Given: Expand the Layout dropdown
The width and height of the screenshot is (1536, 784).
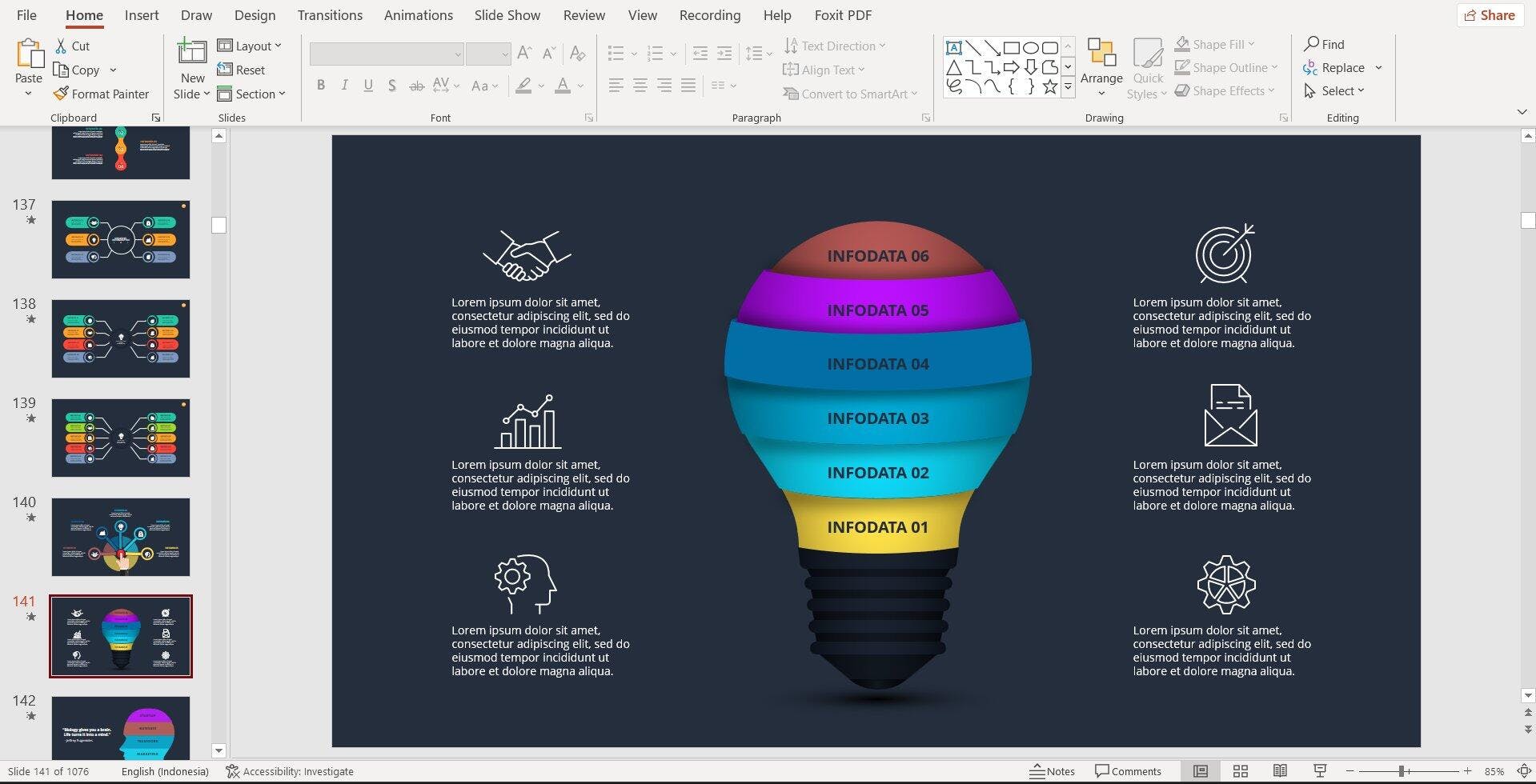Looking at the screenshot, I should (250, 46).
